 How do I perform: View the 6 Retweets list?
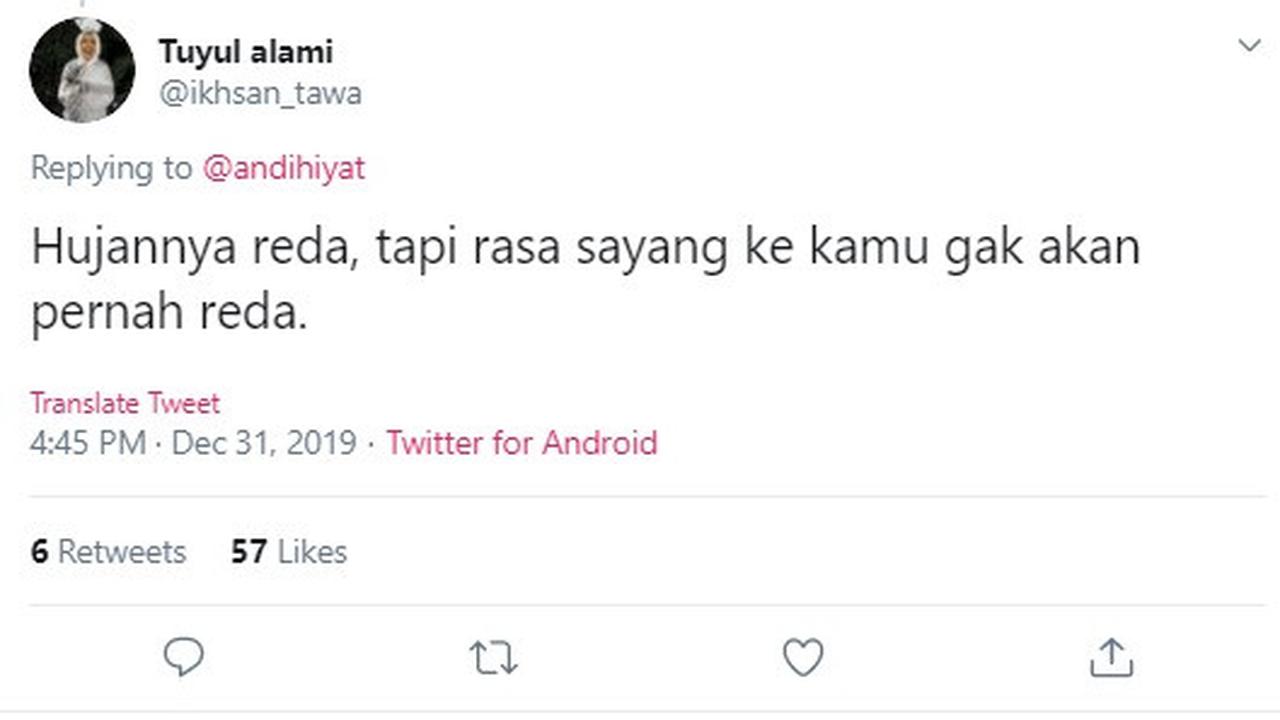pos(108,551)
